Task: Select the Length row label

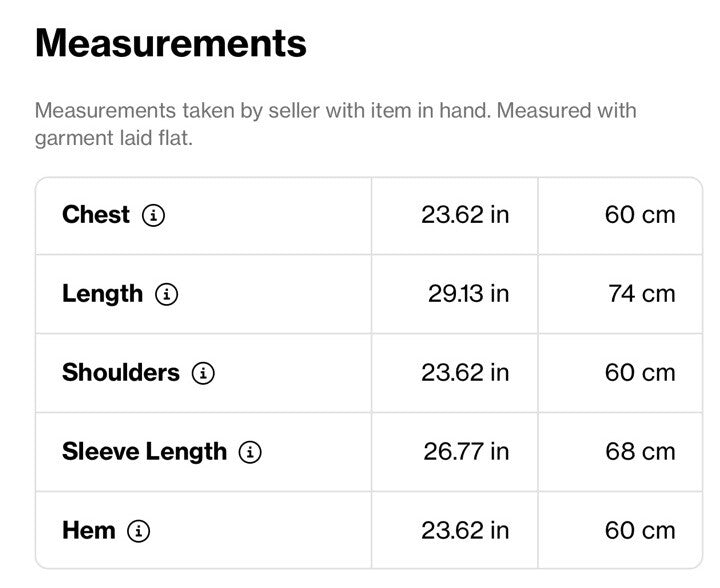Action: 102,294
